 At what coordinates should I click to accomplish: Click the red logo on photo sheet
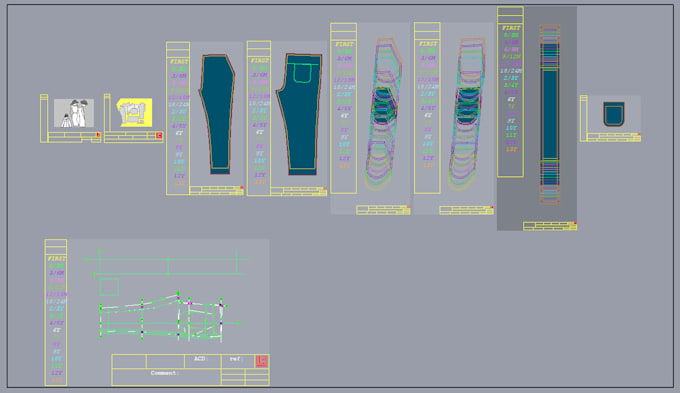[98, 135]
